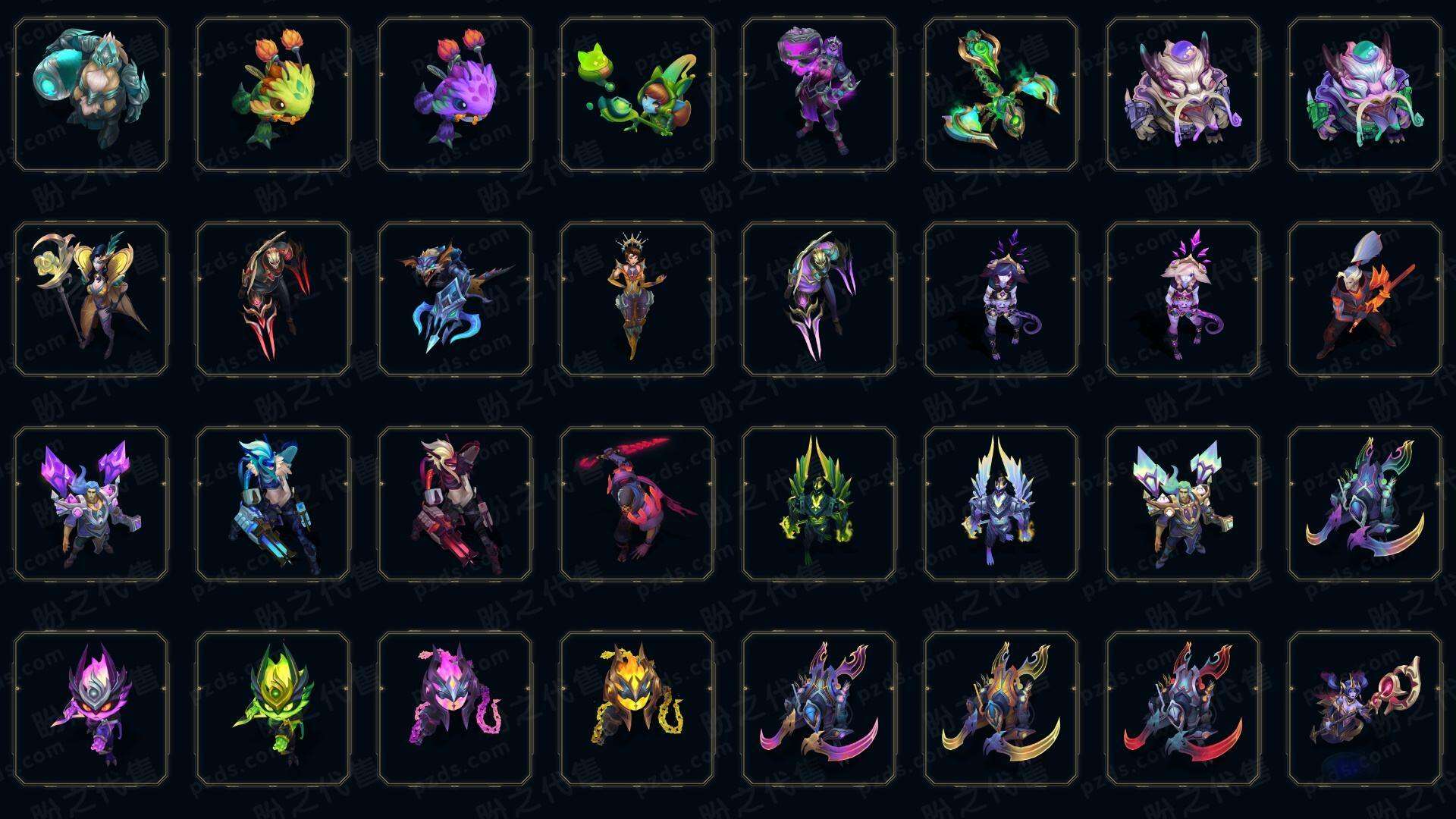Select the green cat potion skin tile
Image resolution: width=1456 pixels, height=819 pixels.
click(637, 95)
